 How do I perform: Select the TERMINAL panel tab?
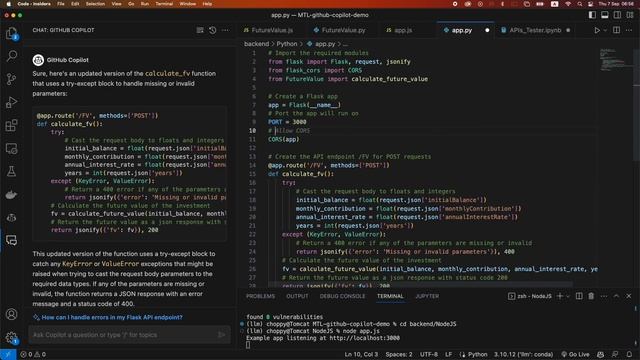390,296
